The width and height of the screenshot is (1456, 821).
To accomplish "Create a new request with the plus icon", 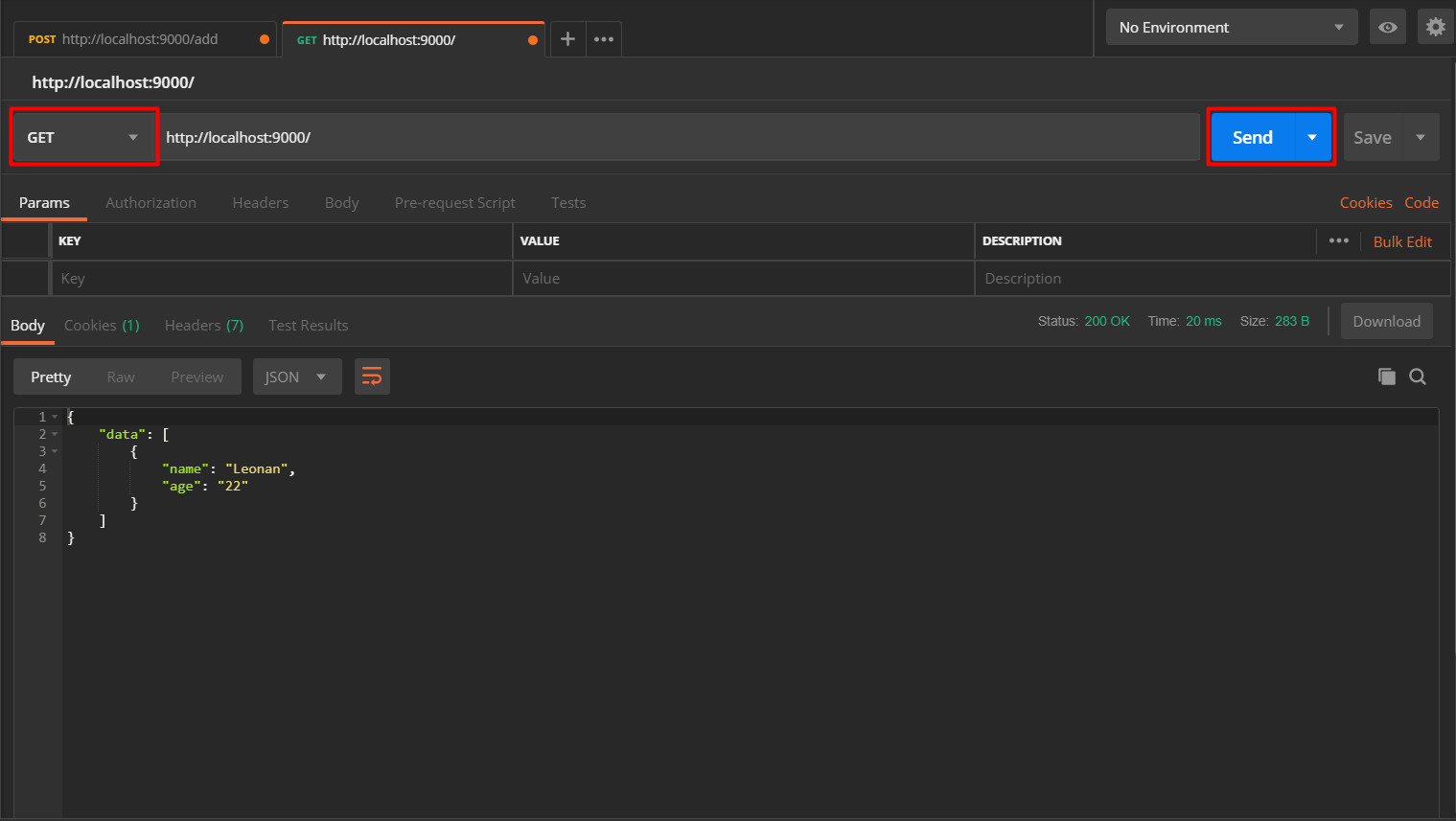I will pyautogui.click(x=567, y=38).
